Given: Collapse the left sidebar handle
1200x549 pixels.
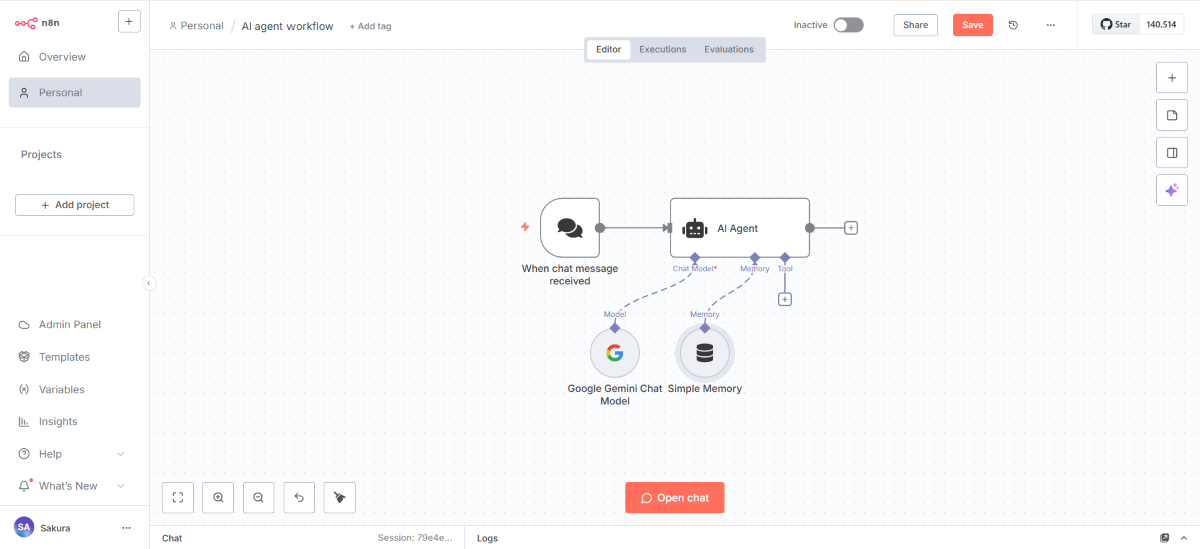Looking at the screenshot, I should tap(149, 283).
